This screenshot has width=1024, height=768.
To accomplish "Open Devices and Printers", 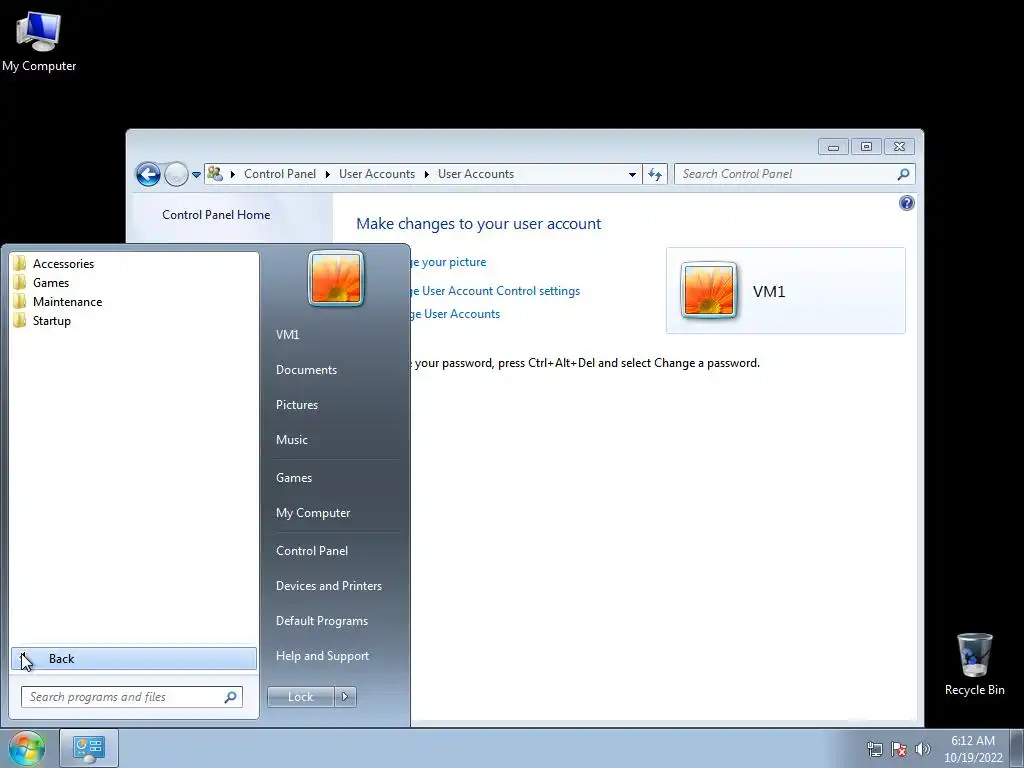I will pyautogui.click(x=328, y=586).
